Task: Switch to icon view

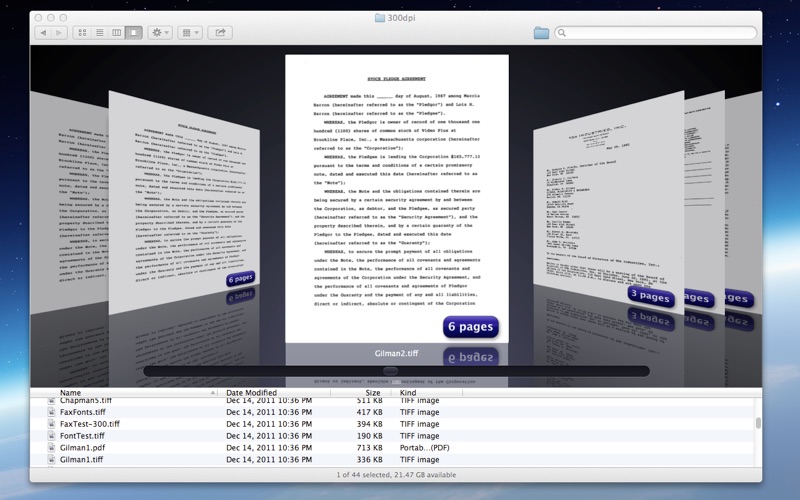Action: pyautogui.click(x=81, y=33)
